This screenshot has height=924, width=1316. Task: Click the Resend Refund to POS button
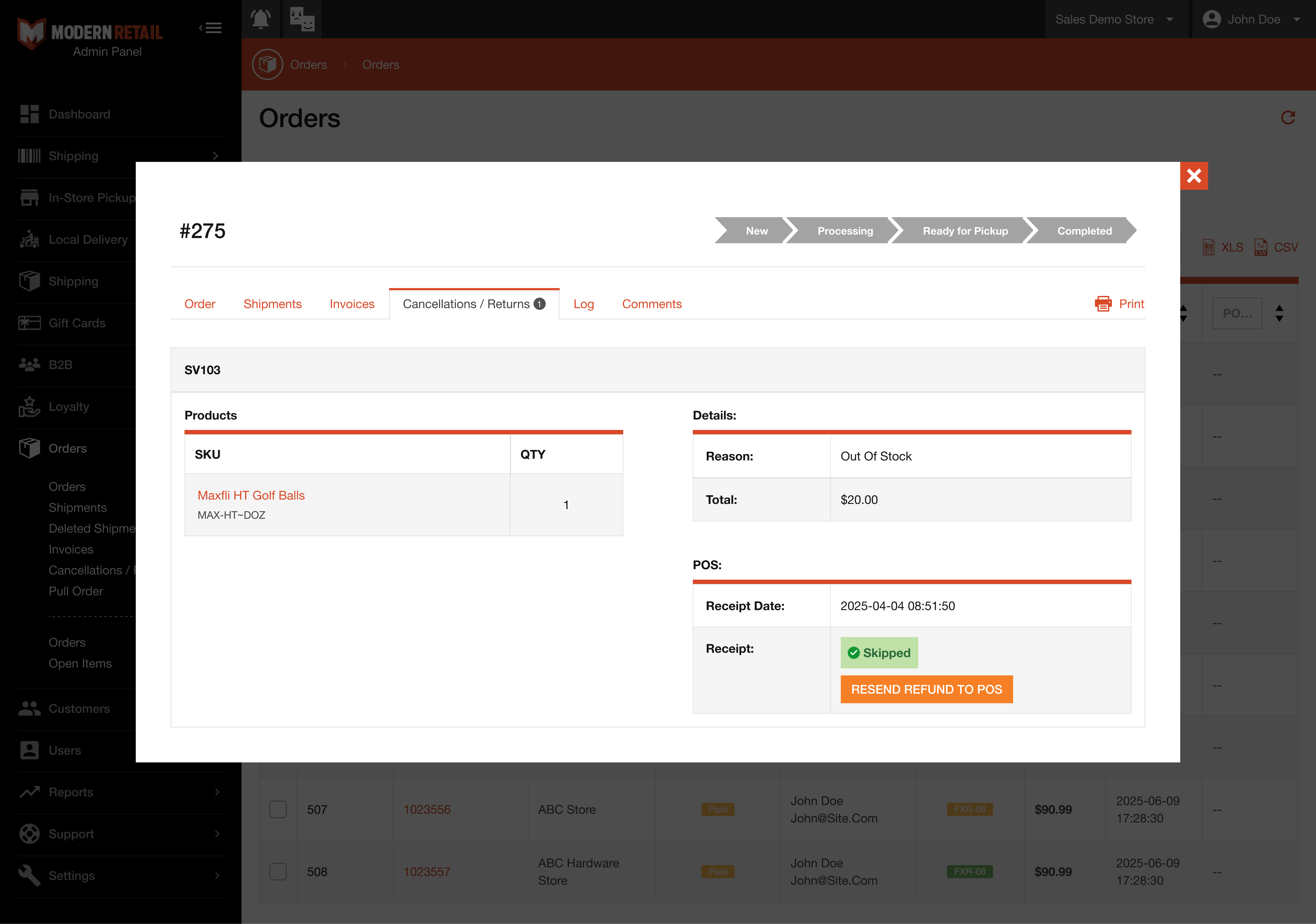click(x=926, y=689)
